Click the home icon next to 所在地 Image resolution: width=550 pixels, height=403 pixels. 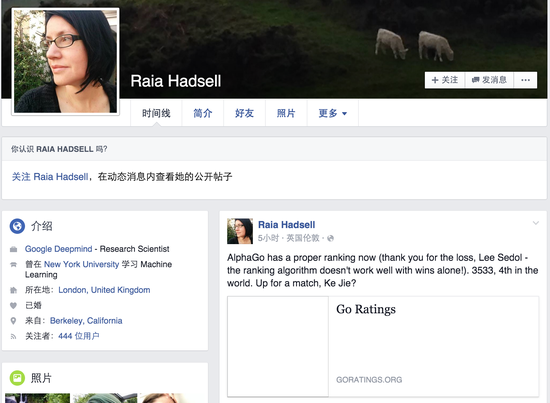coord(13,290)
